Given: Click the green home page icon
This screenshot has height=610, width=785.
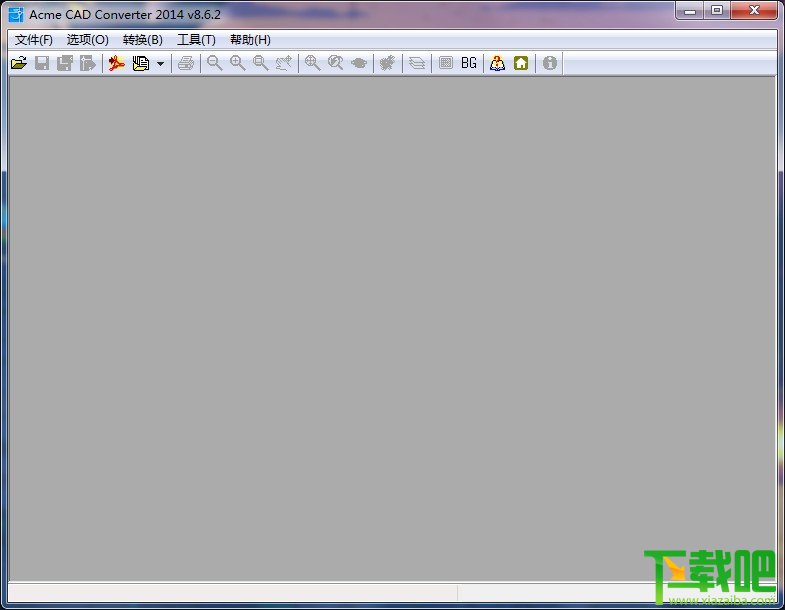Looking at the screenshot, I should [x=521, y=63].
